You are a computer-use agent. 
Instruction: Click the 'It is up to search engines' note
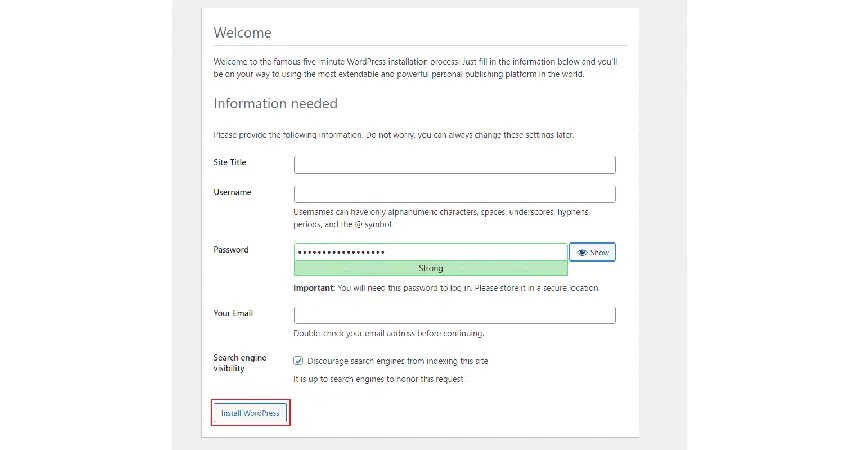click(379, 379)
